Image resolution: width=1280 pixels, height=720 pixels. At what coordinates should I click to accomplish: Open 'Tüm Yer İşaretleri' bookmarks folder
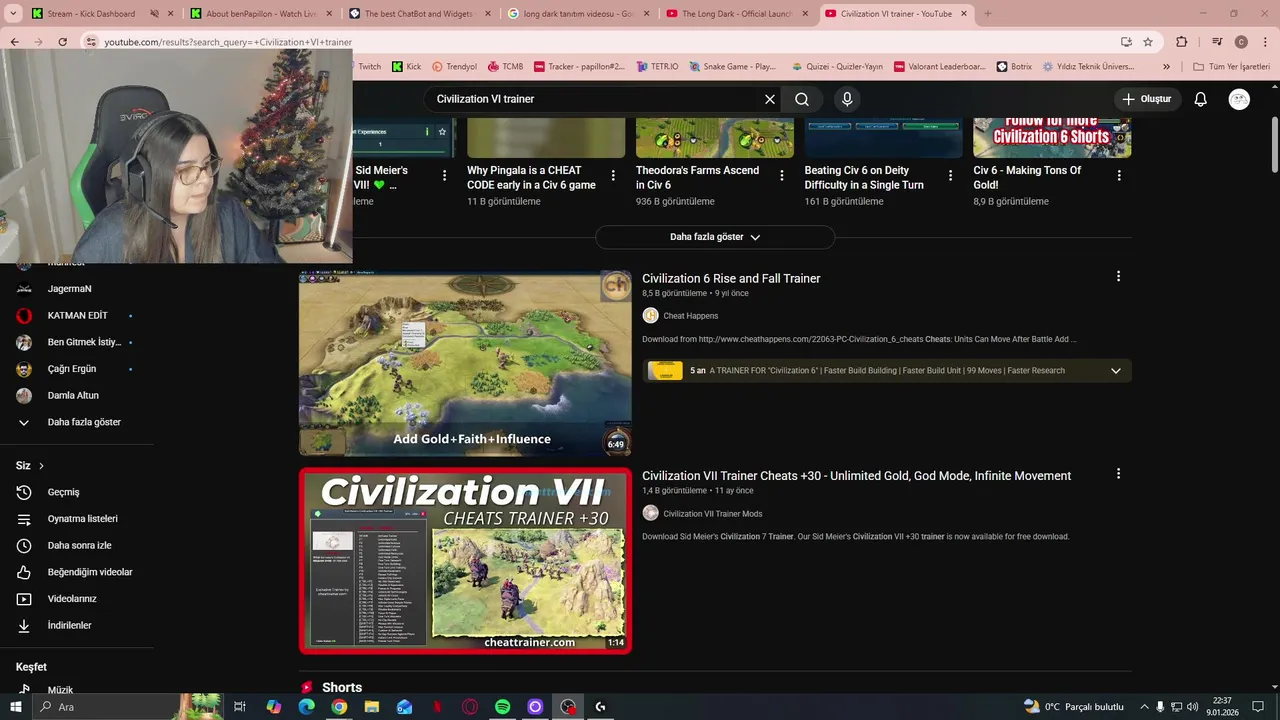pos(1231,67)
